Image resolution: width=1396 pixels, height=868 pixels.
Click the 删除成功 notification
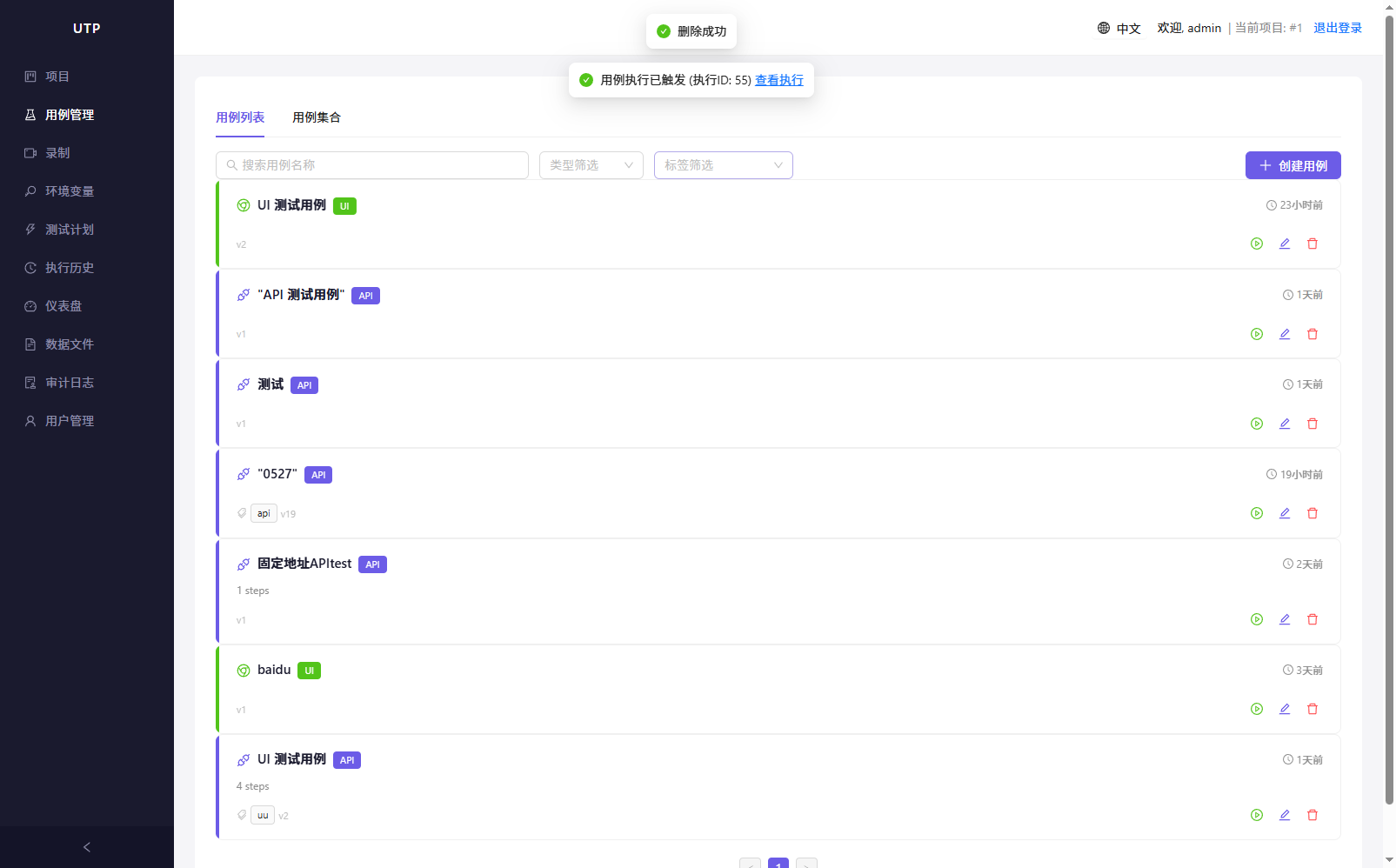click(x=691, y=31)
